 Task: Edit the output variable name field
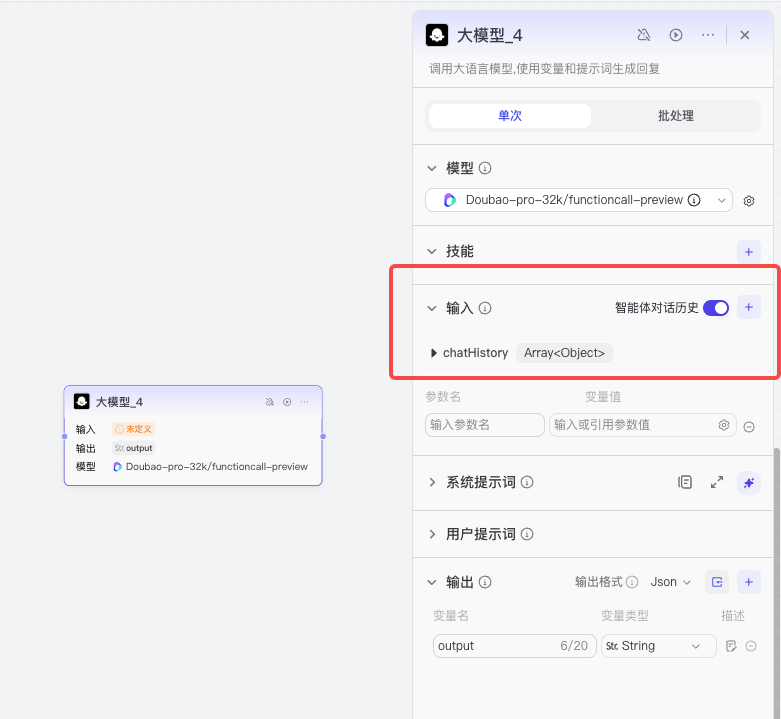(x=514, y=646)
